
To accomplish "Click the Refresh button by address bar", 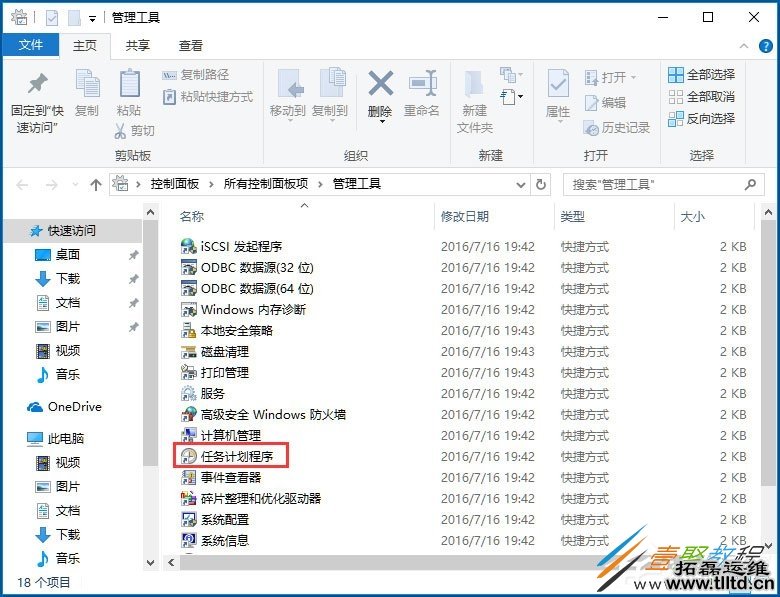I will (541, 185).
